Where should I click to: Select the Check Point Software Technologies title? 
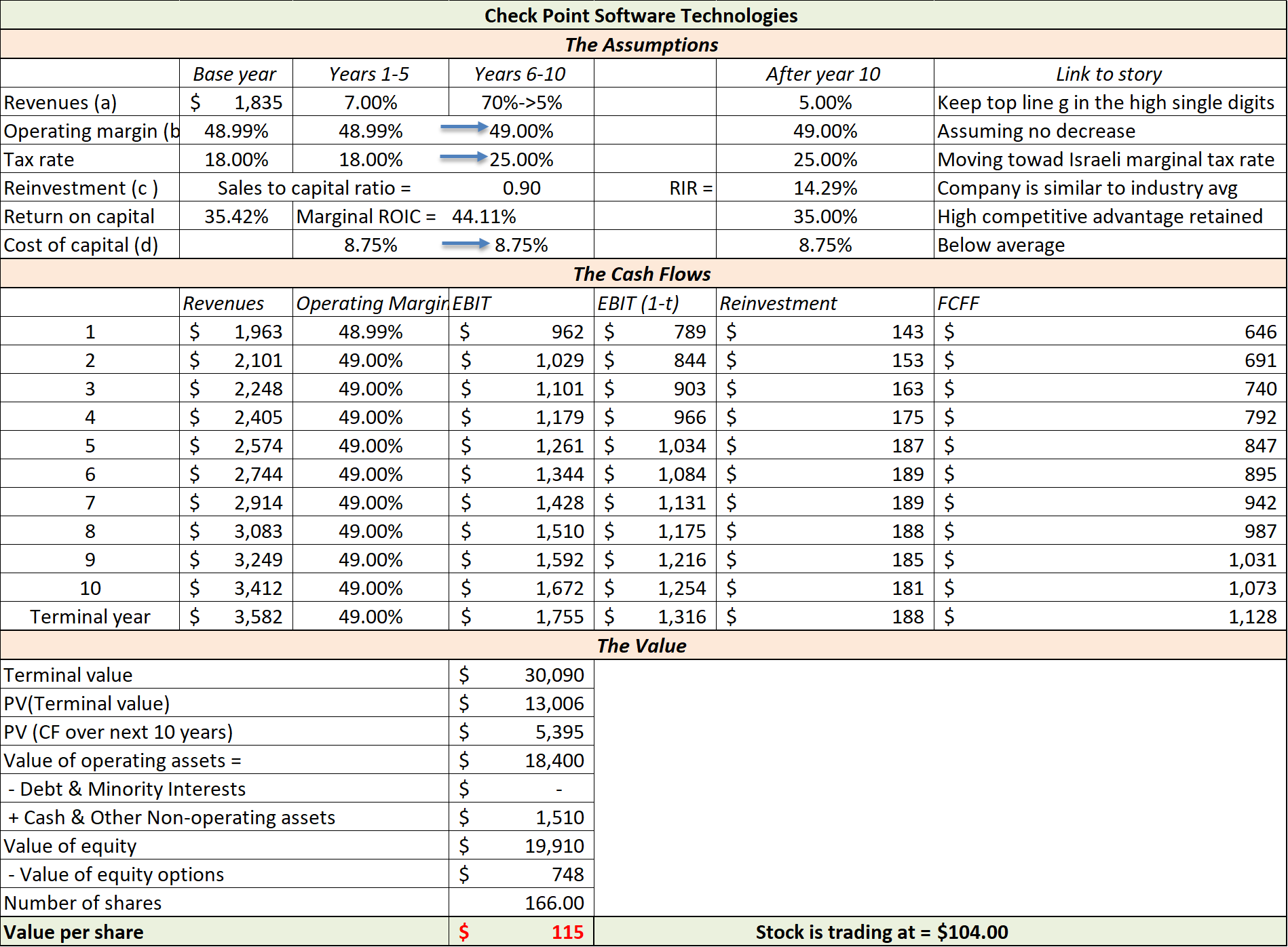point(641,16)
